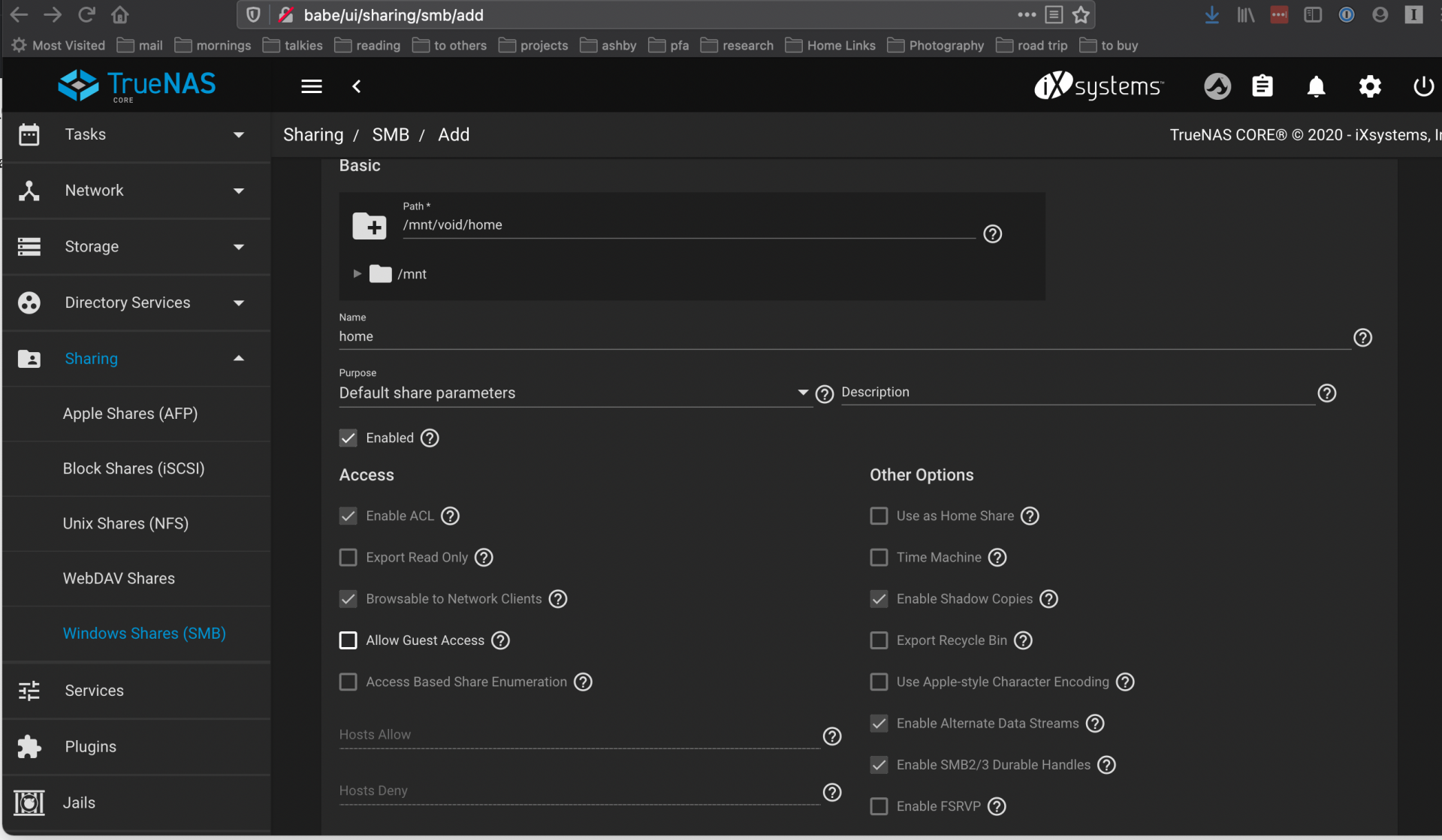Open Block Shares (iSCSI)
The height and width of the screenshot is (840, 1442).
pyautogui.click(x=137, y=468)
